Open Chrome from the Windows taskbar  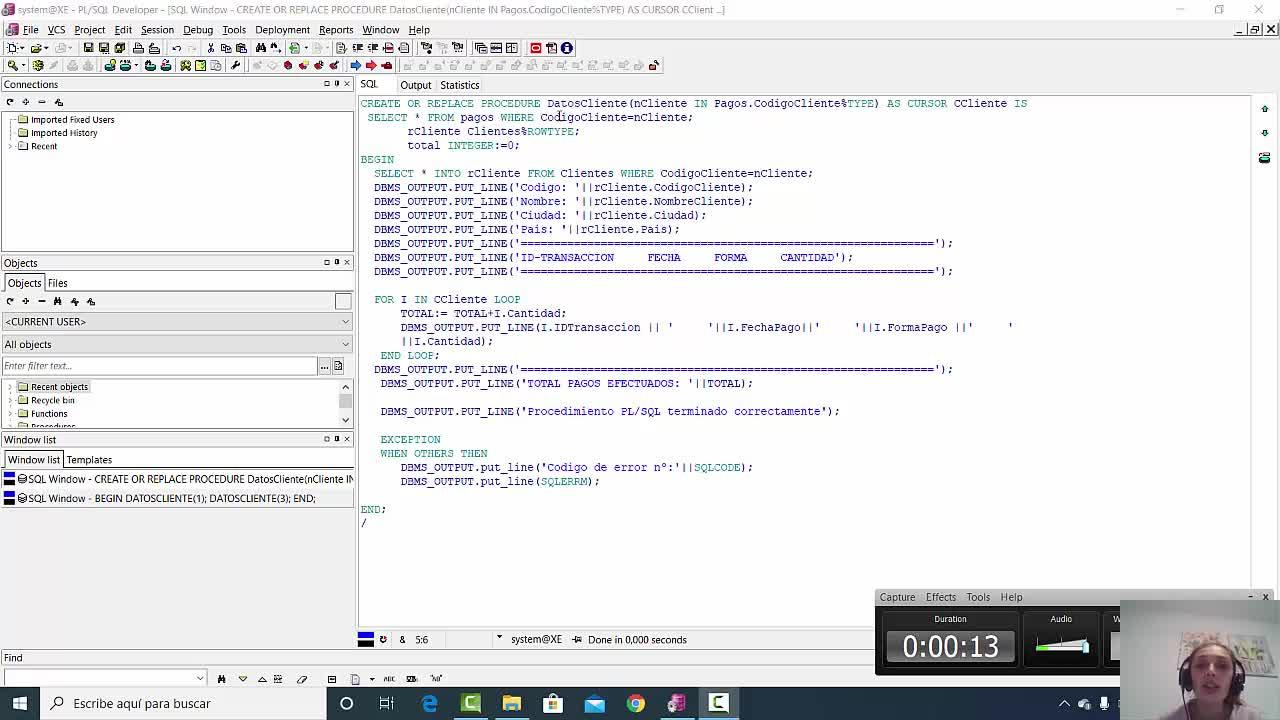(635, 704)
